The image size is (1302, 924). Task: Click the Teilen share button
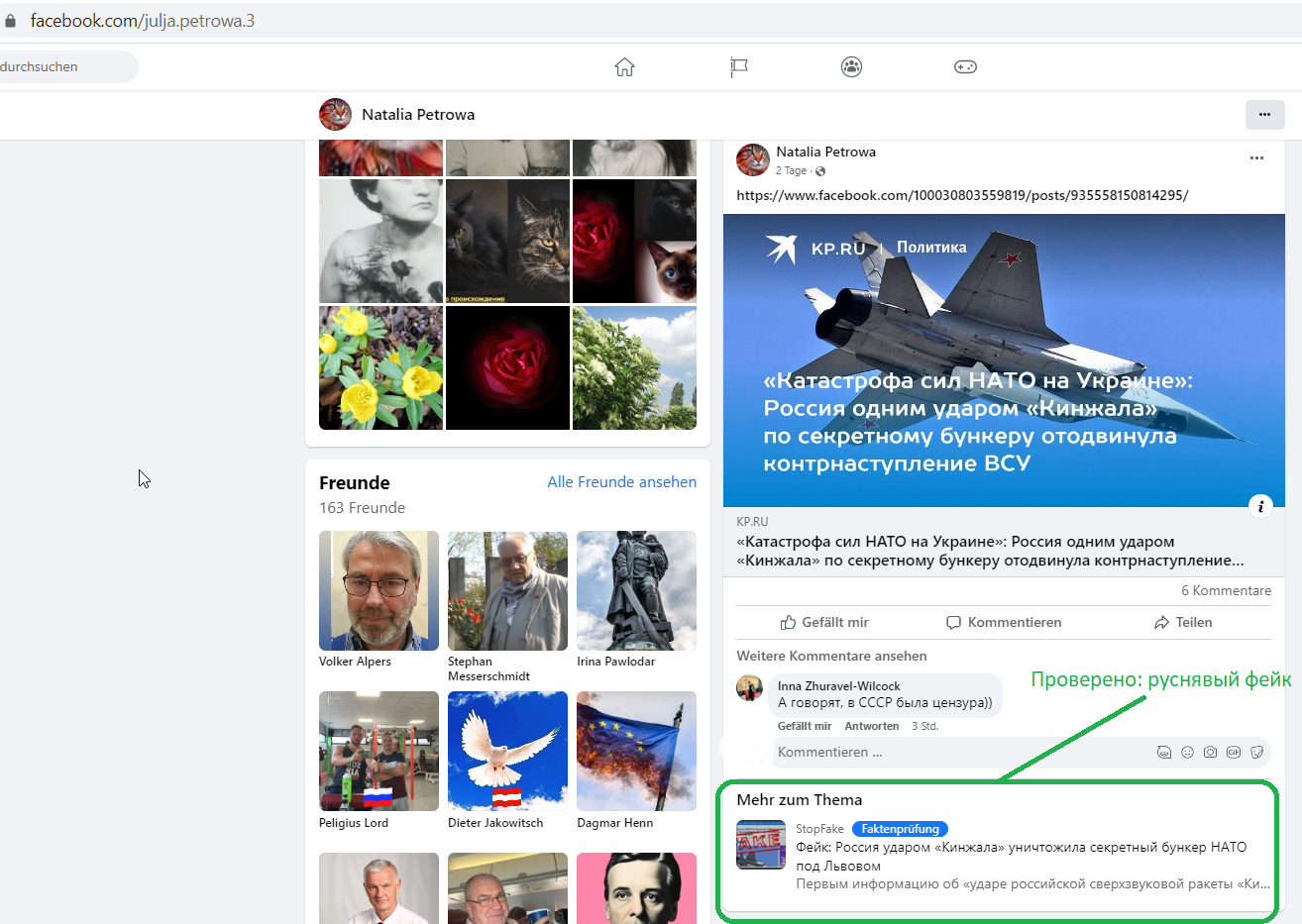1183,622
